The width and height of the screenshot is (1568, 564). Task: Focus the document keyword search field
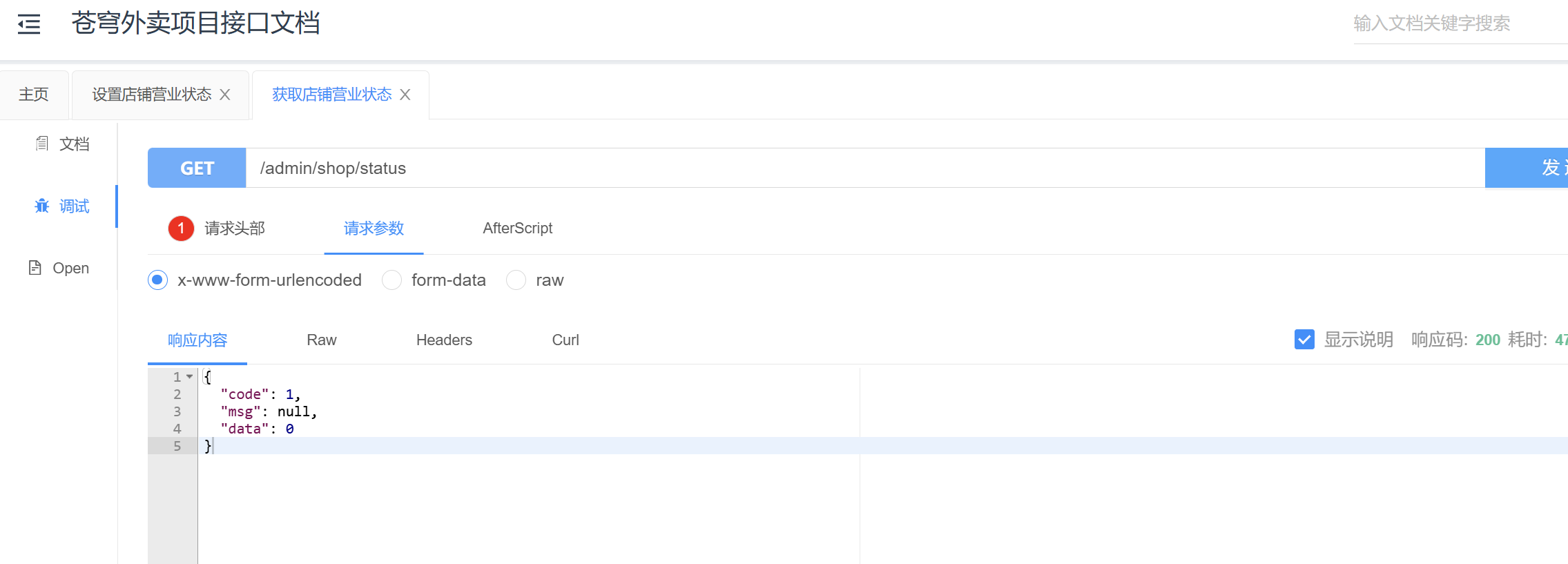click(x=1460, y=24)
